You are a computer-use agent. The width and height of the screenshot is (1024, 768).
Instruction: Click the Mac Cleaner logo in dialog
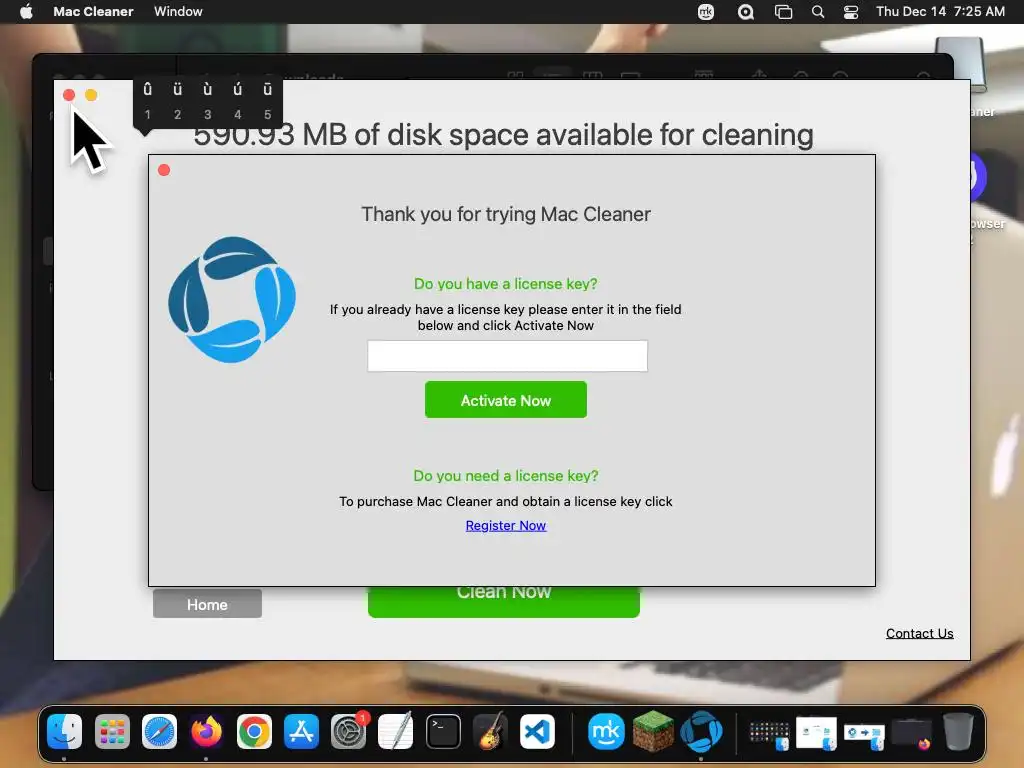pos(232,300)
